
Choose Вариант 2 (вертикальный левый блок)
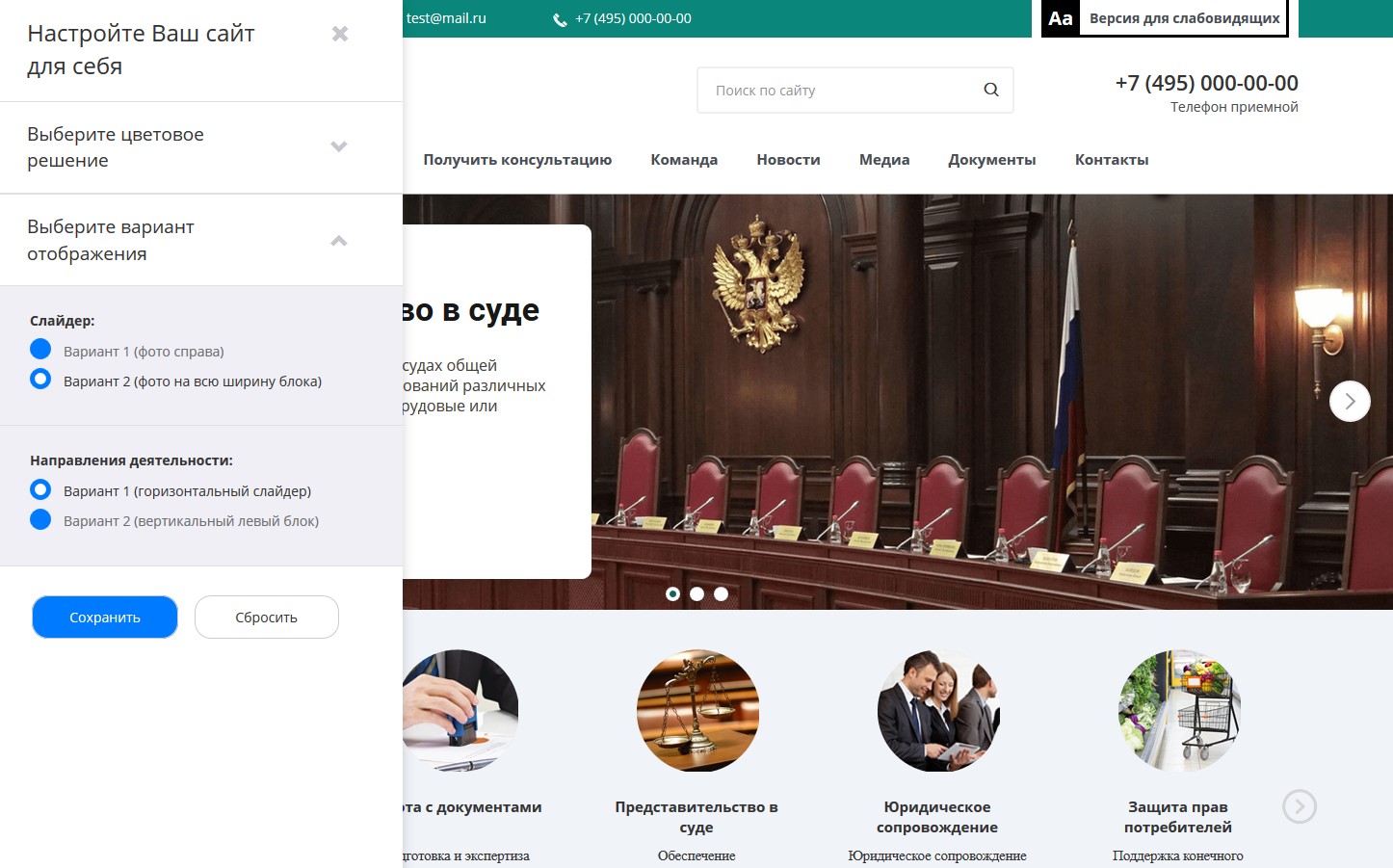[x=40, y=520]
